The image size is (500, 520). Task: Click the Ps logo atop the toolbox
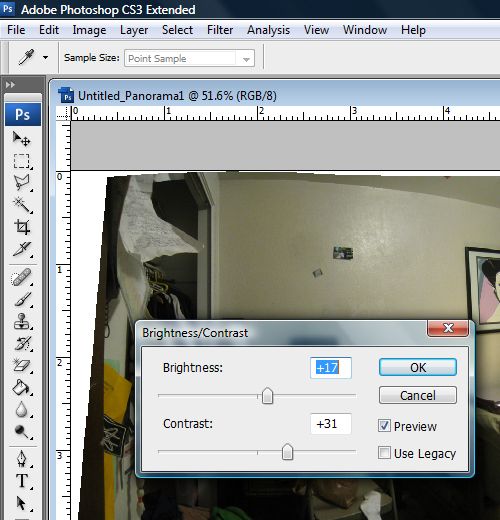click(x=23, y=114)
